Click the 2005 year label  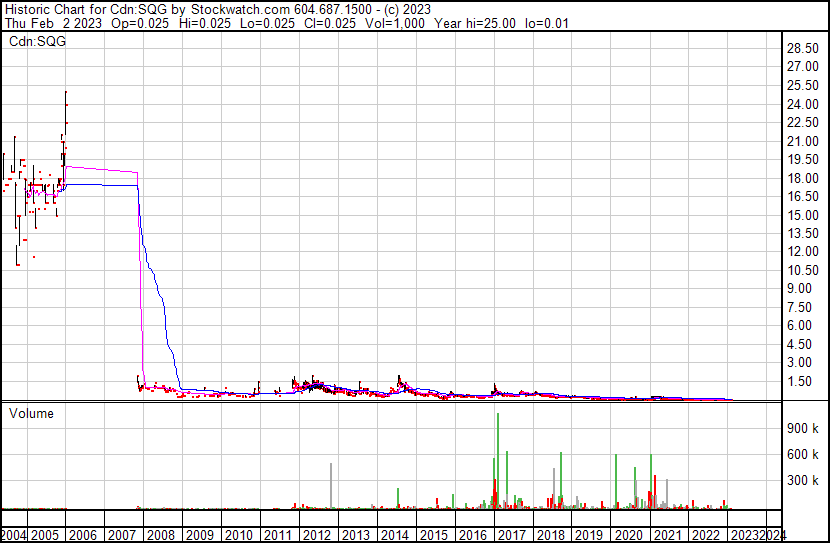(x=45, y=535)
